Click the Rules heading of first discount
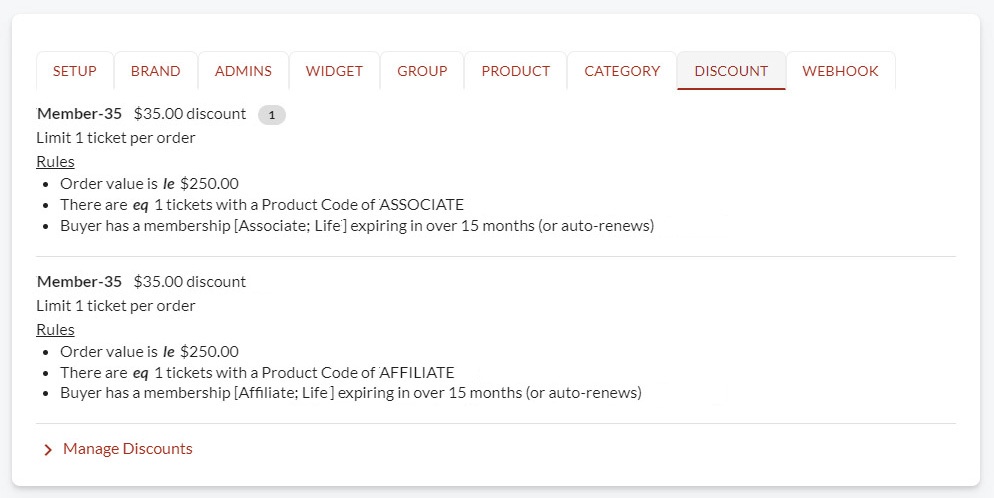 click(x=55, y=162)
